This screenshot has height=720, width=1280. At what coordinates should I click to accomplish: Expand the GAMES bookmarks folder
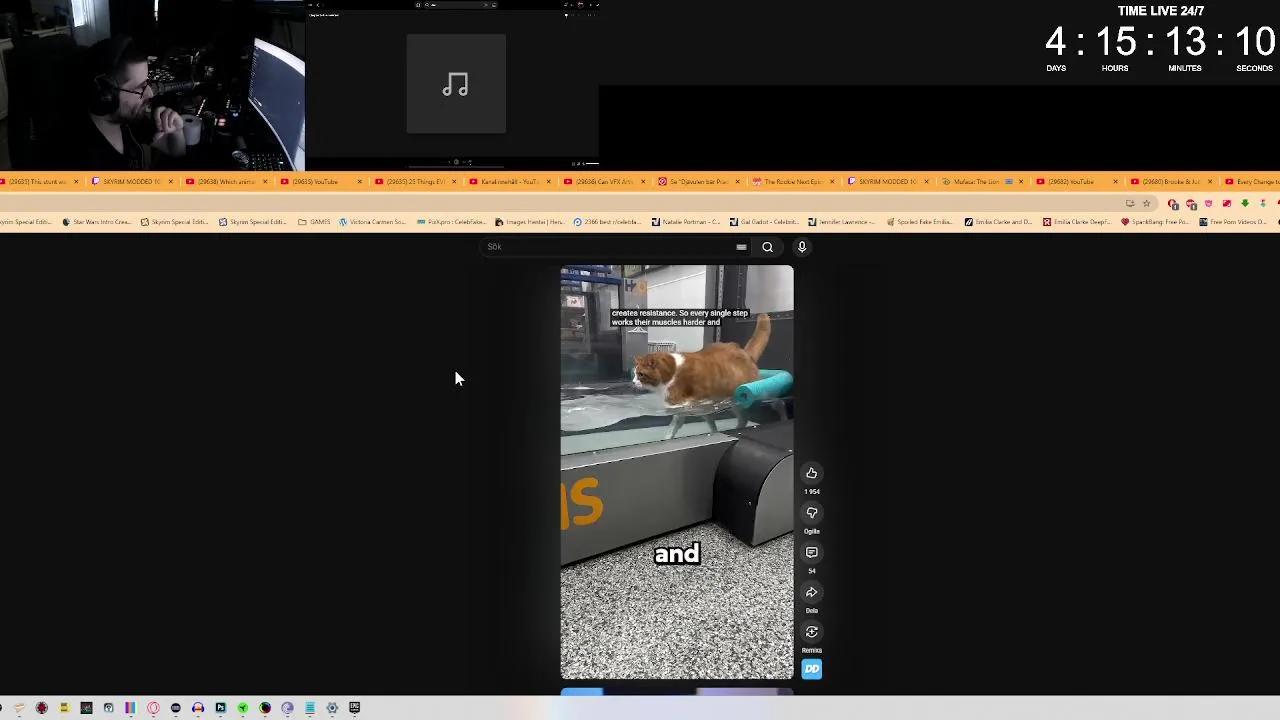314,222
